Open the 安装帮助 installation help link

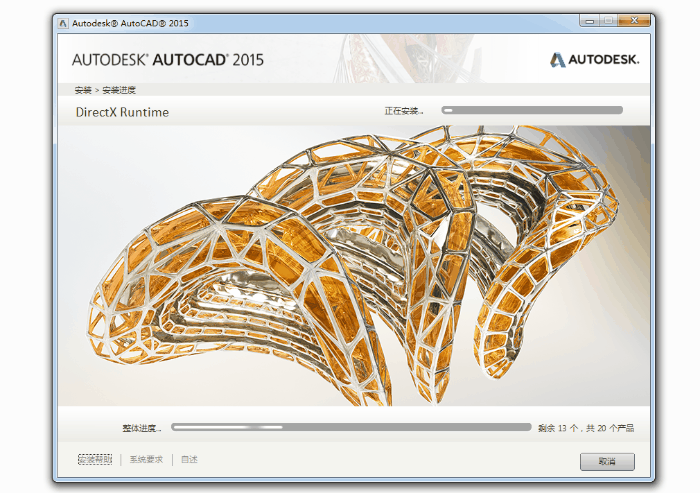[95, 459]
